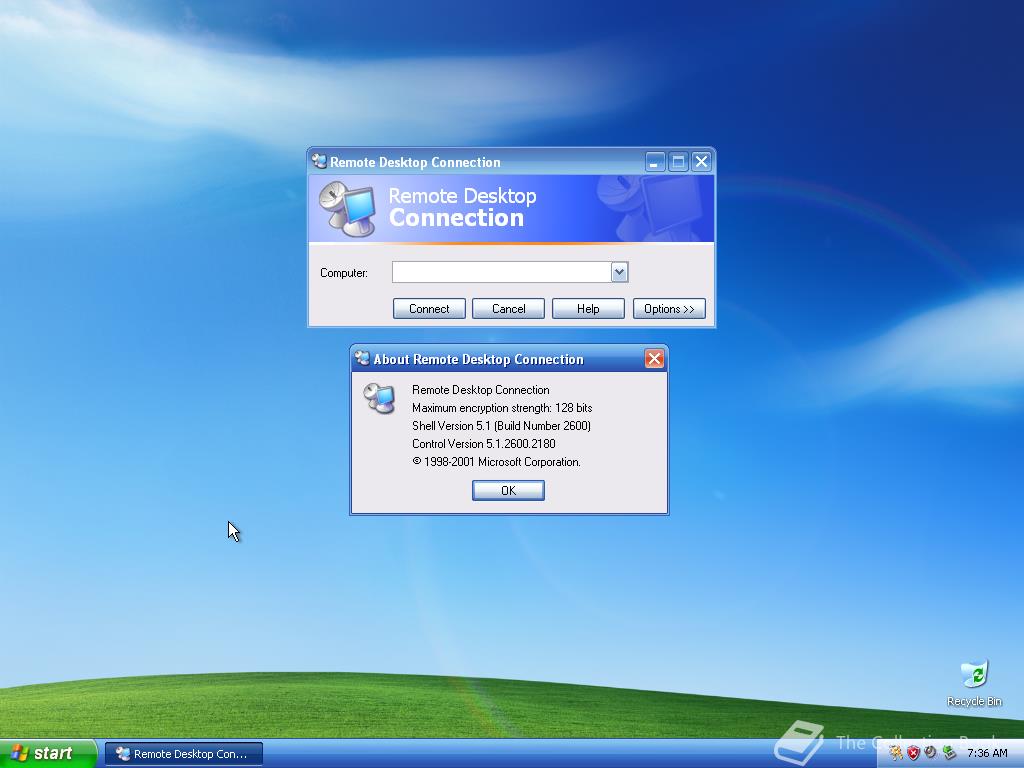Open the Computer dropdown arrow
The width and height of the screenshot is (1024, 768).
(619, 272)
